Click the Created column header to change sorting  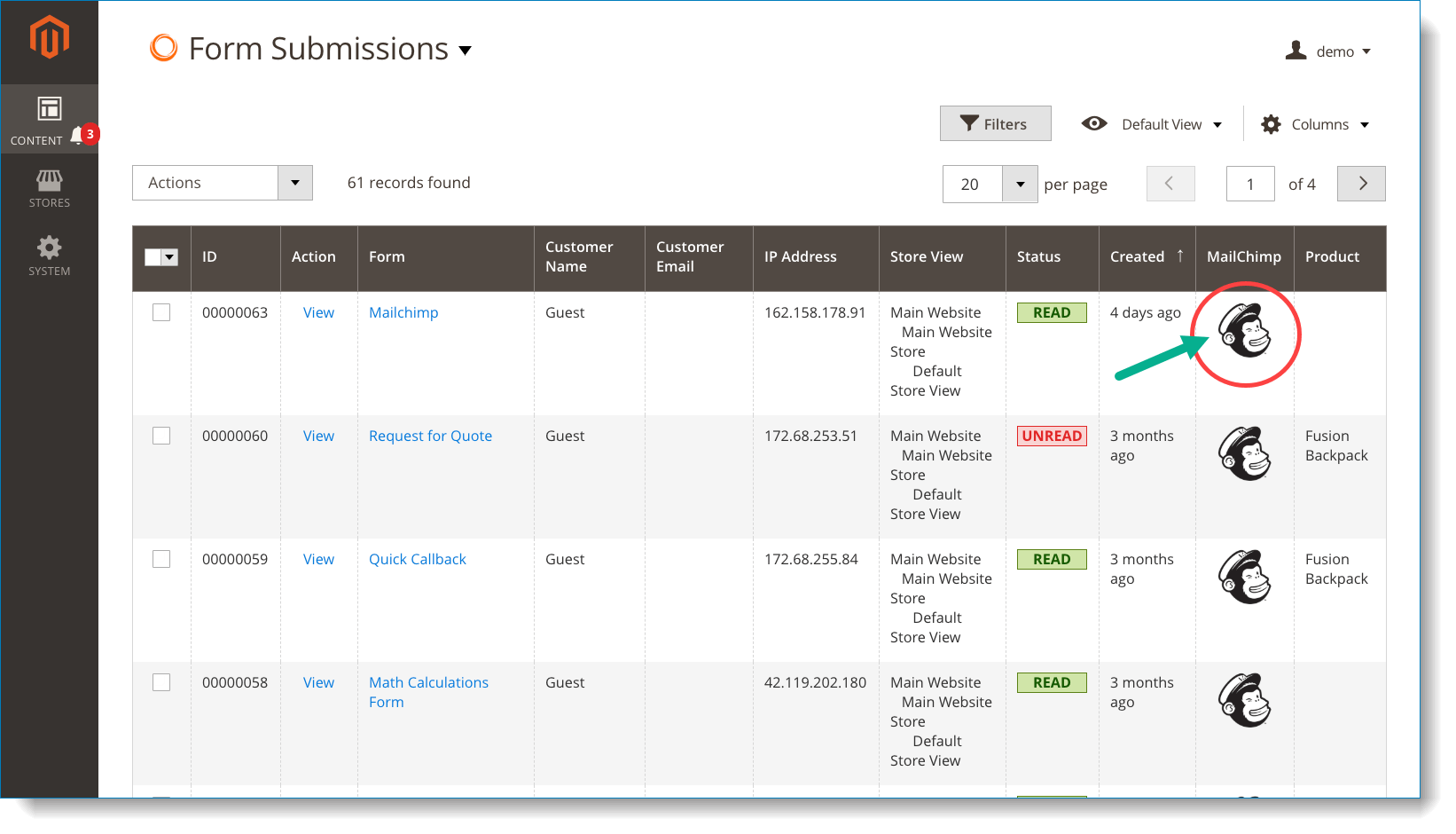[1138, 256]
